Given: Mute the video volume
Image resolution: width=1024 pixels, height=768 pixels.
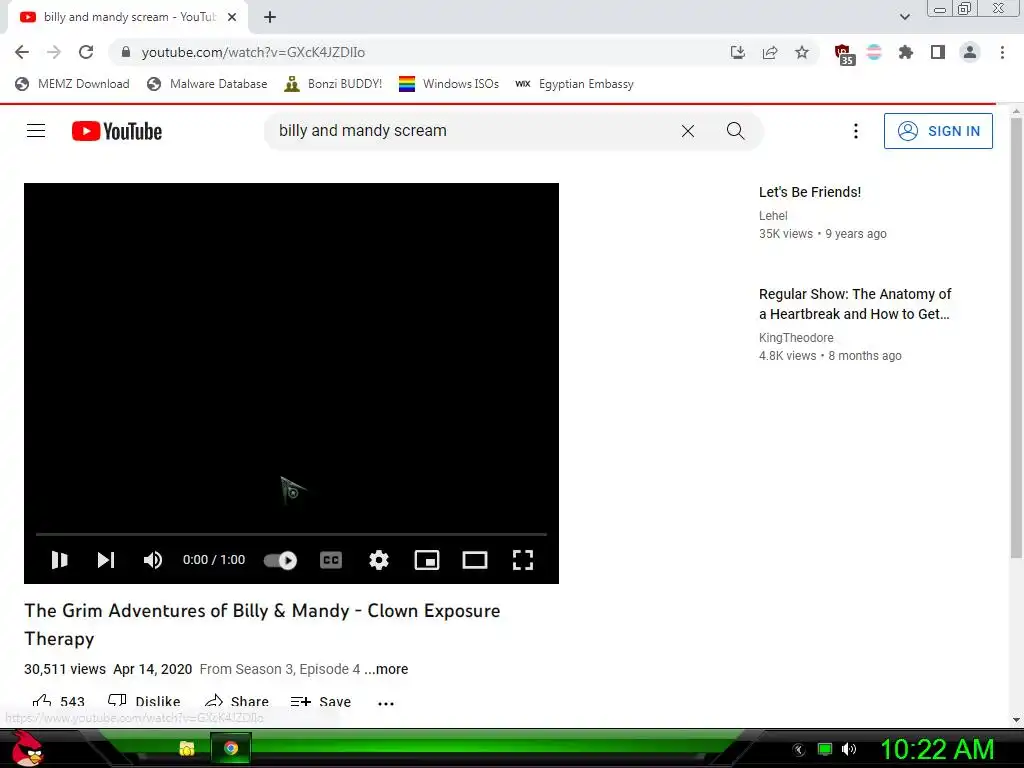Looking at the screenshot, I should tap(153, 560).
